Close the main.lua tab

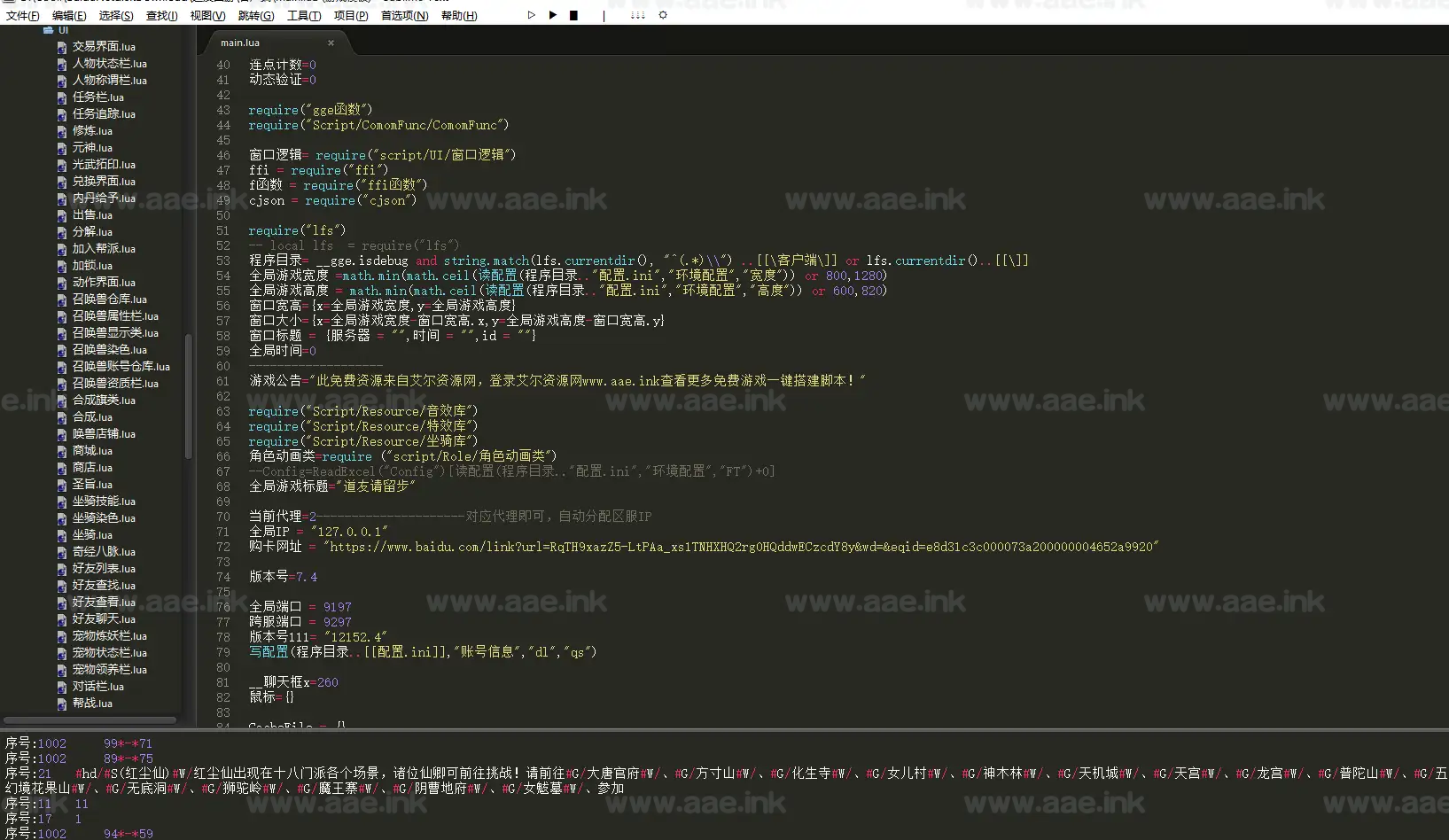point(331,43)
